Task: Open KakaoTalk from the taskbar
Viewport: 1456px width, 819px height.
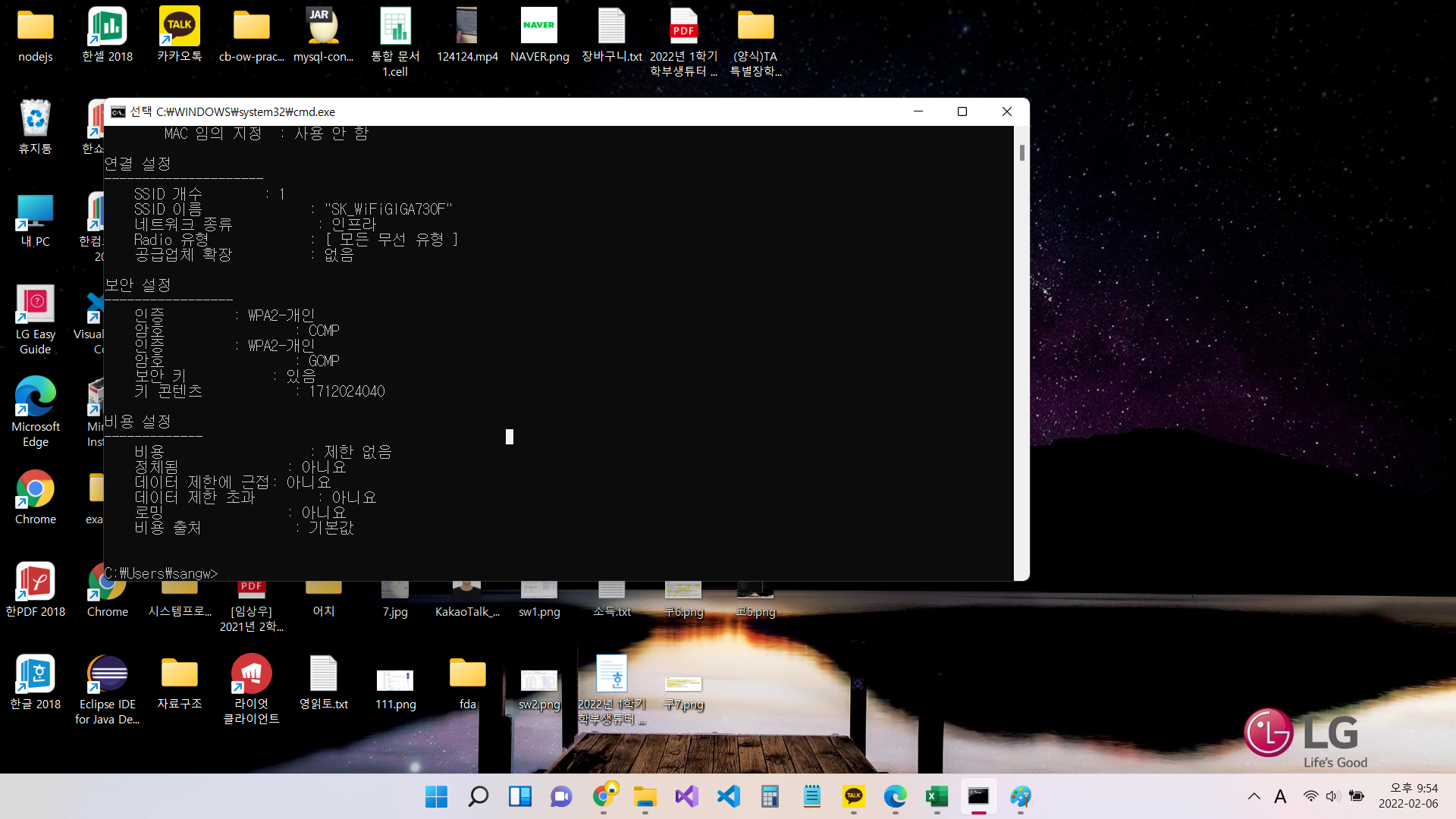Action: [x=853, y=796]
